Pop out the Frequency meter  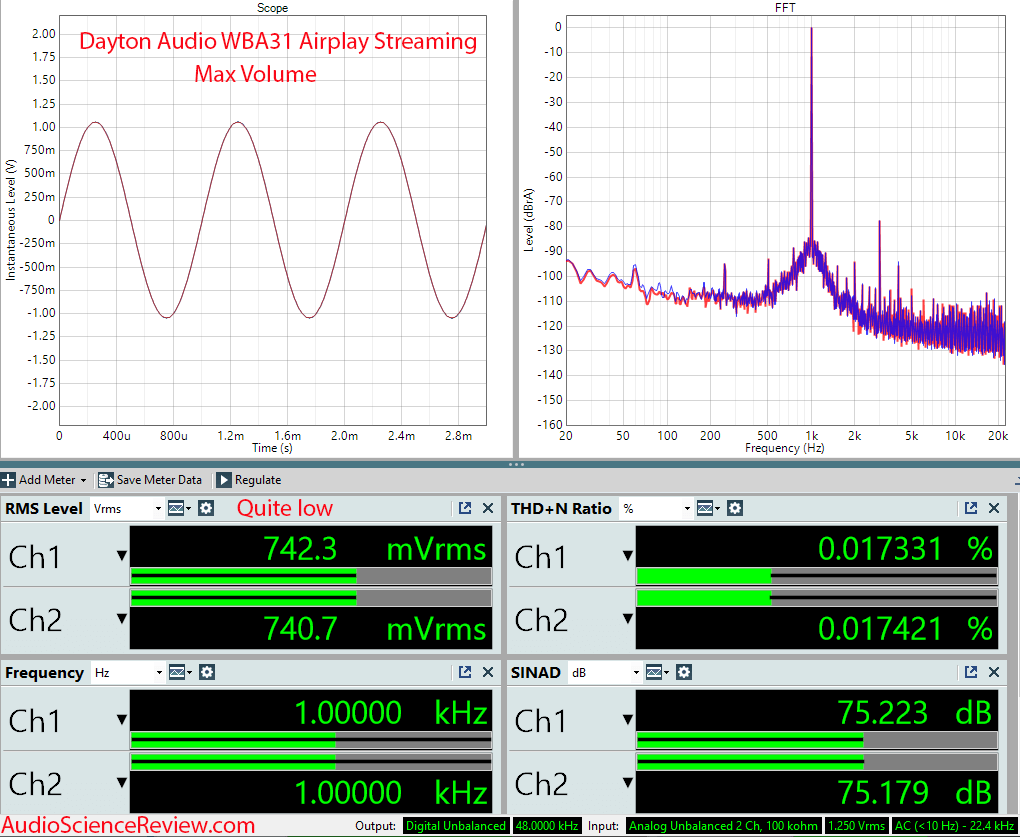coord(464,672)
